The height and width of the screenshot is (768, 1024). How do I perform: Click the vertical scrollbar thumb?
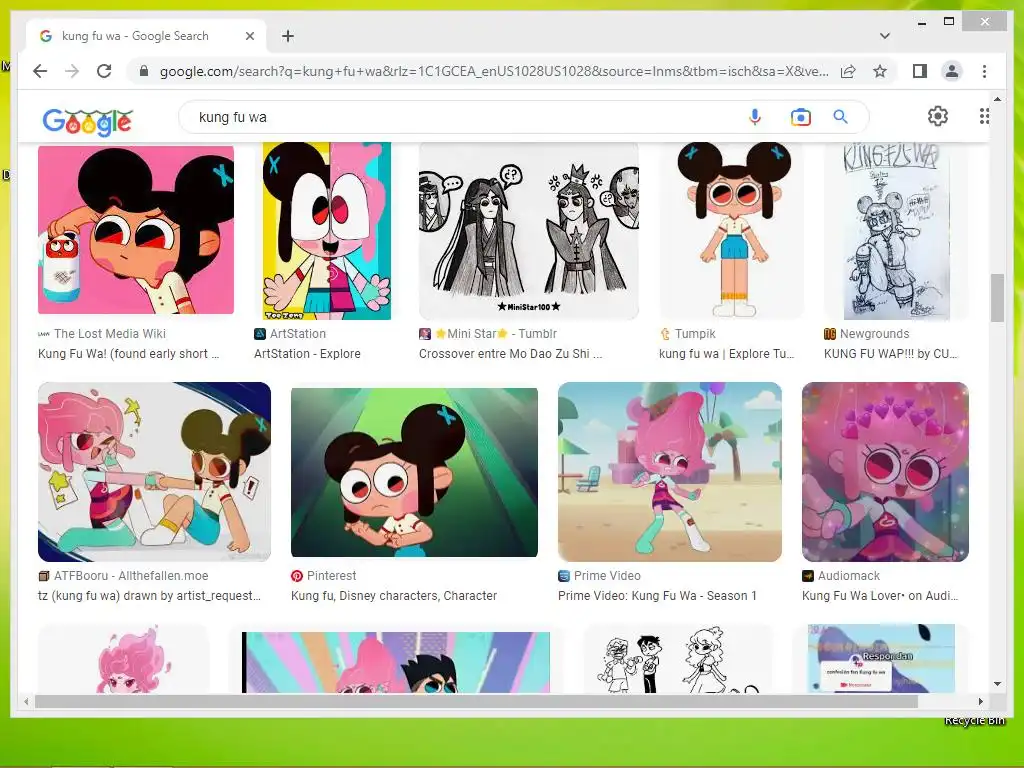tap(997, 298)
